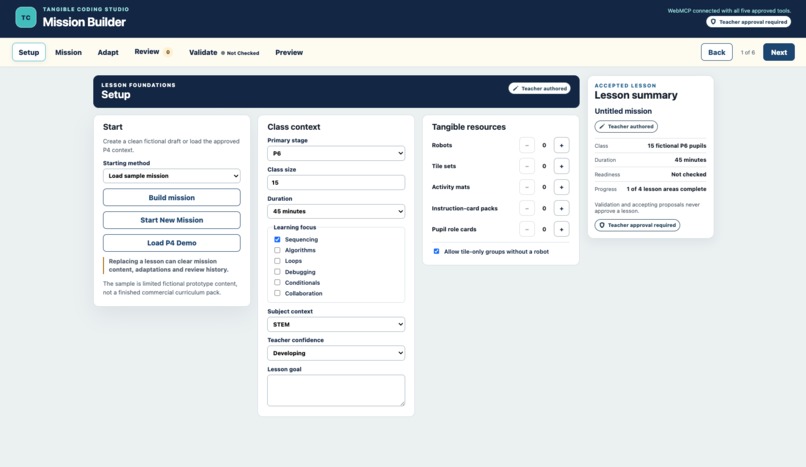Screen dimensions: 806x467
Task: Click '1 of 4 lesson areas complete'
Action: 666,189
